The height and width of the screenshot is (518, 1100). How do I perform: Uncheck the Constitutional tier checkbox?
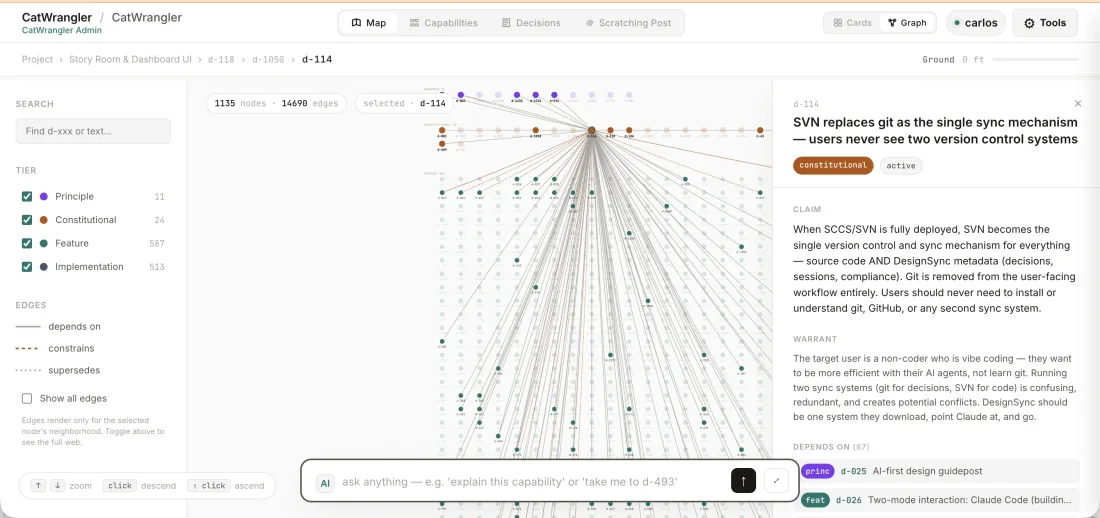[x=27, y=220]
